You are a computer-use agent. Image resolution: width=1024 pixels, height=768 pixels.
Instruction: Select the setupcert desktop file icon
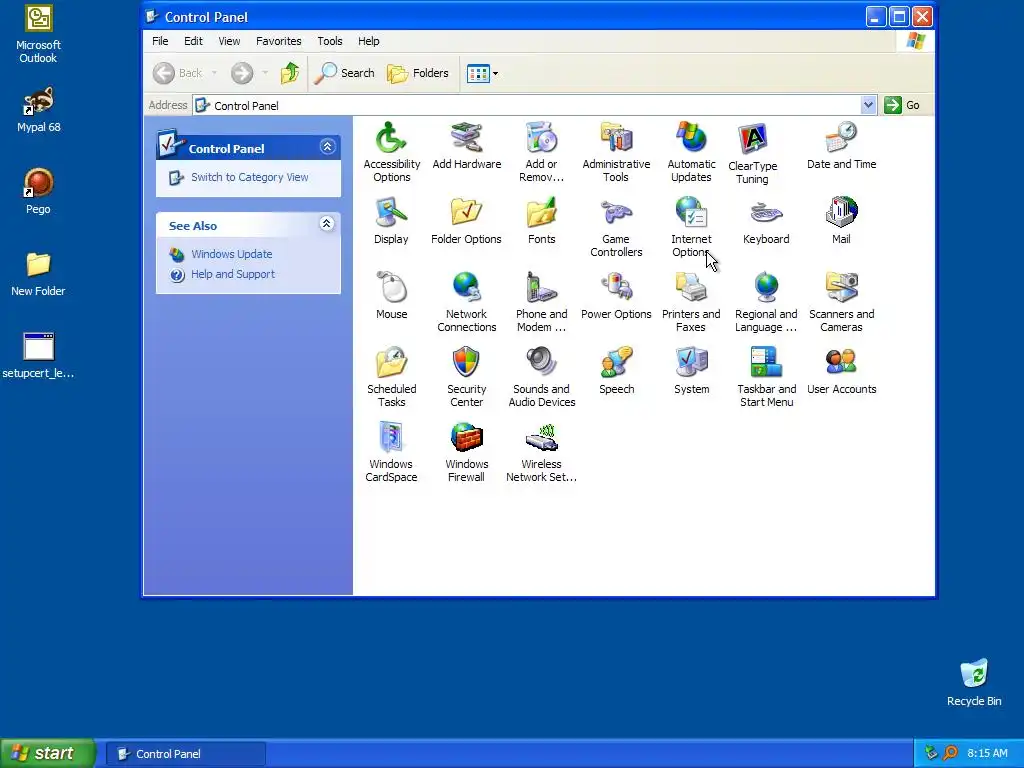[38, 356]
